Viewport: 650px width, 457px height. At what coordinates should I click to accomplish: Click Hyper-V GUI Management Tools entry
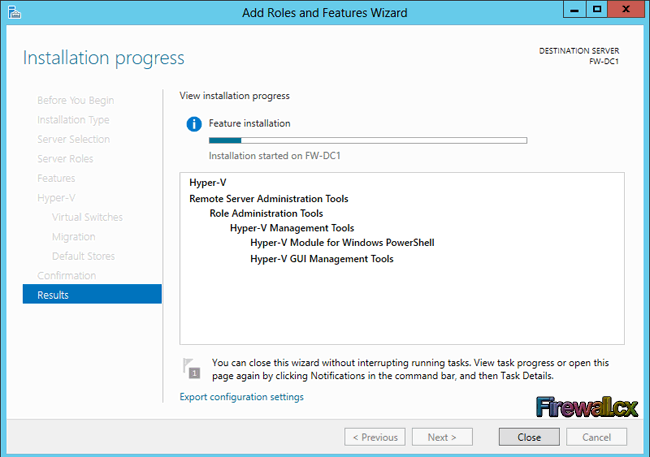click(322, 259)
